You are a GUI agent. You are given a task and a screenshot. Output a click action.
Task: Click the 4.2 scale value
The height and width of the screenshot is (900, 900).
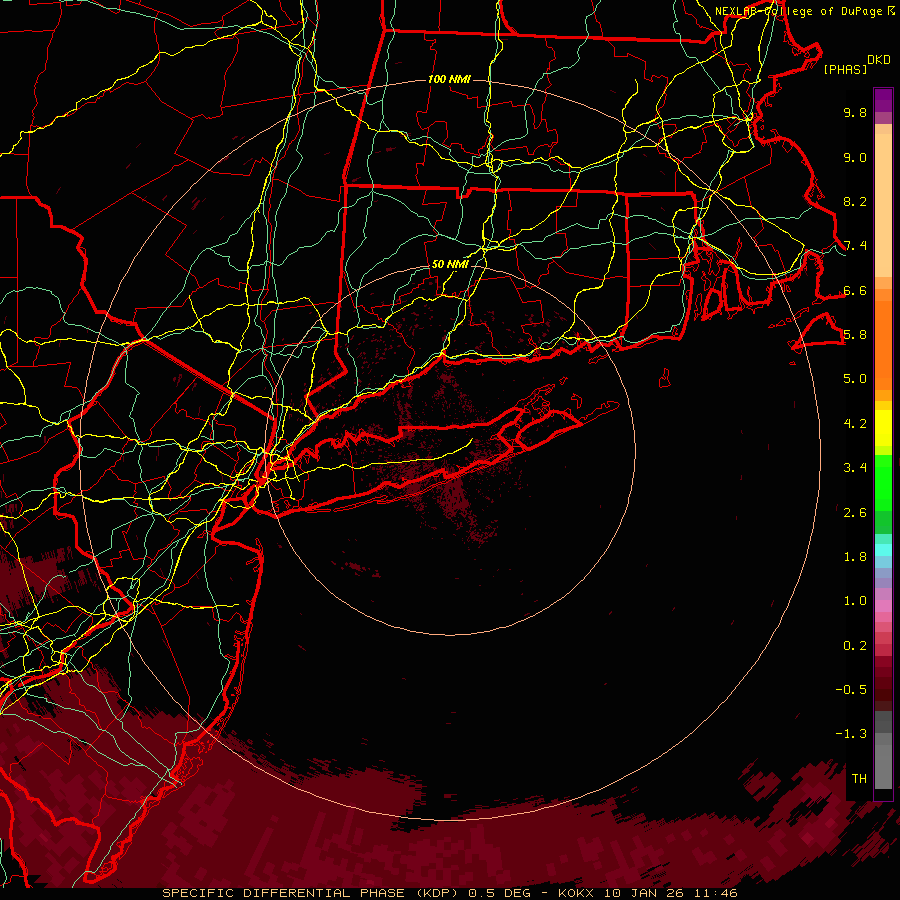coord(855,424)
